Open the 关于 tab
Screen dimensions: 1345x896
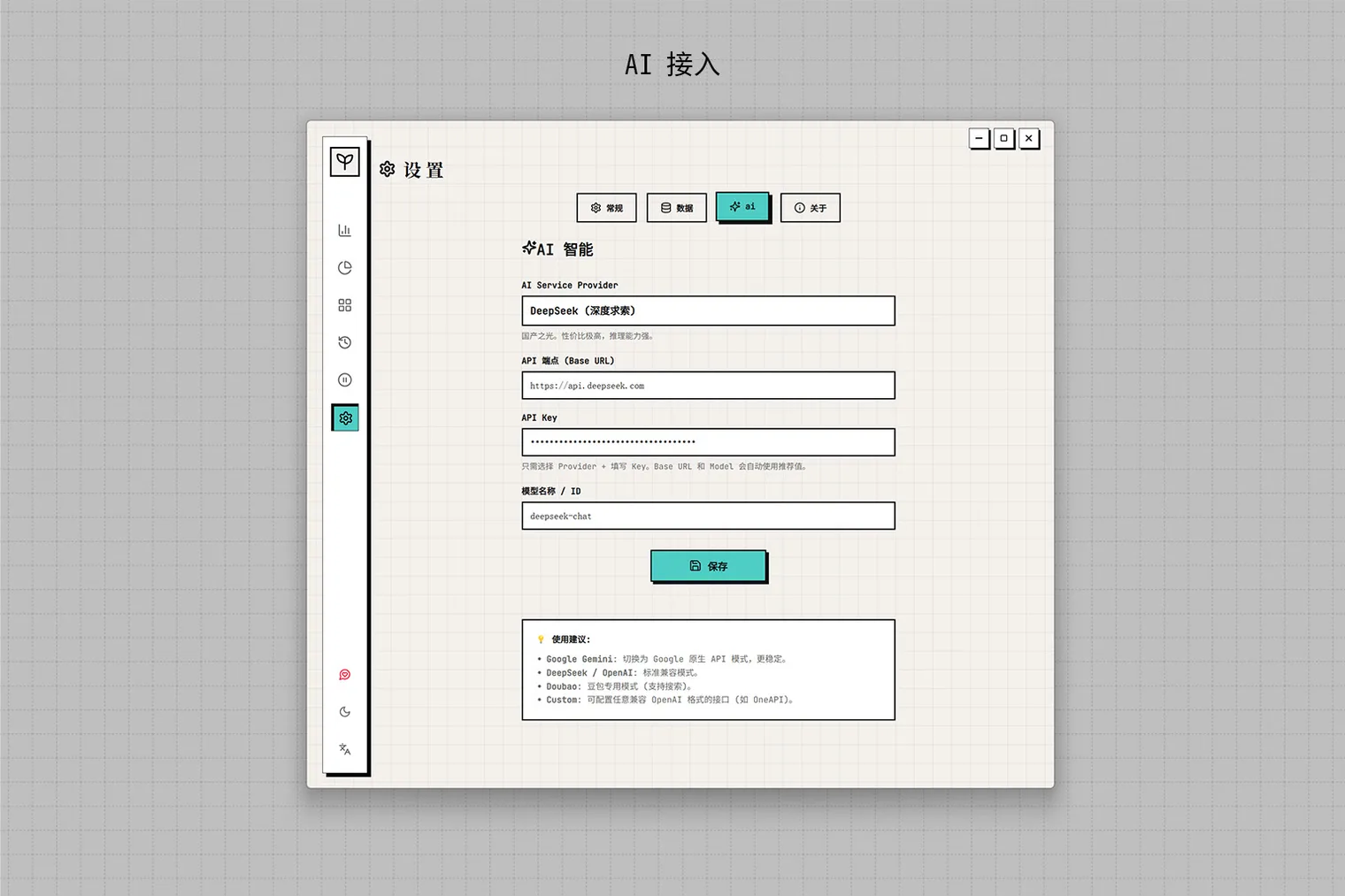811,208
